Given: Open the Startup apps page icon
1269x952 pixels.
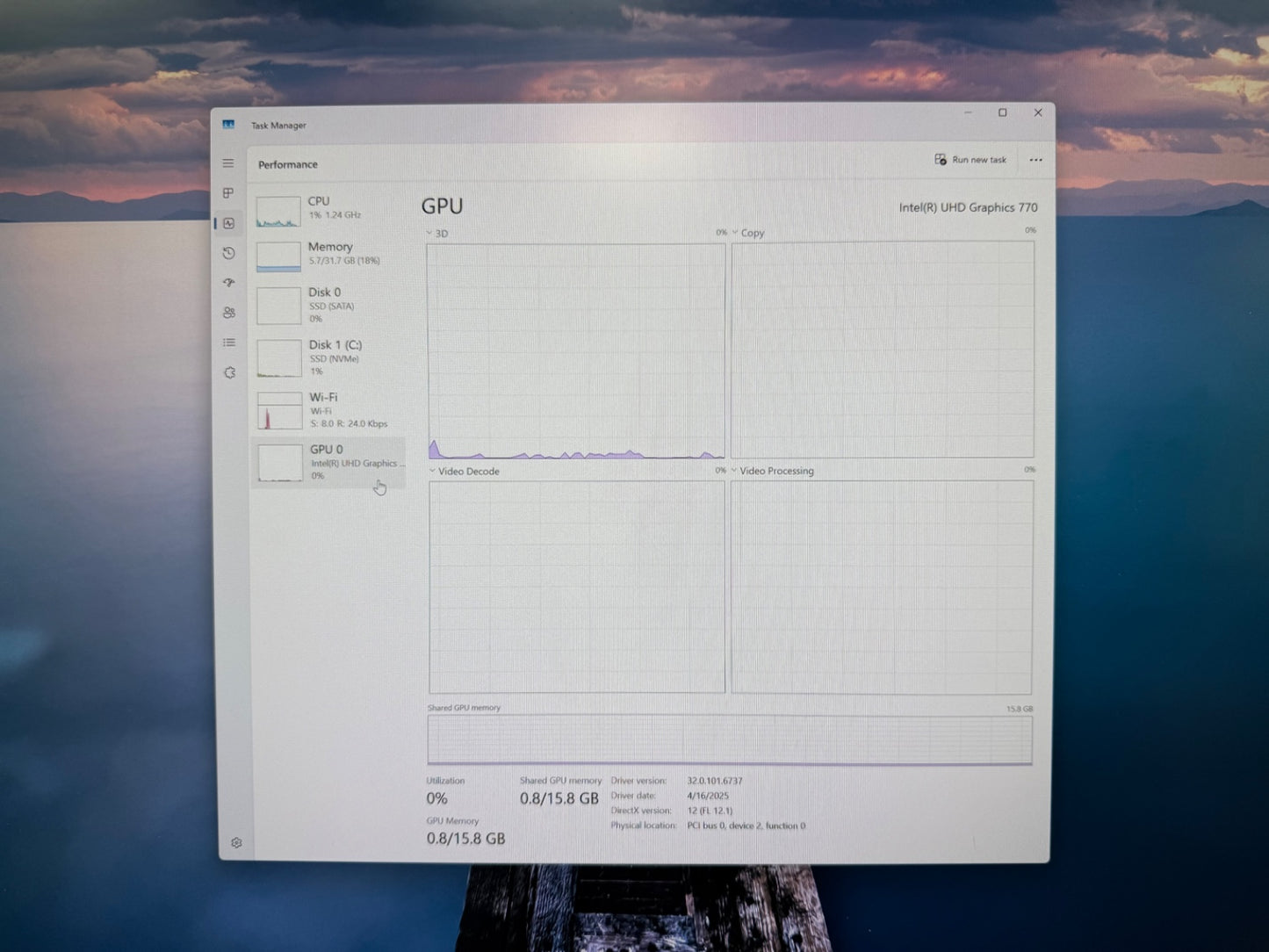Looking at the screenshot, I should pos(229,283).
